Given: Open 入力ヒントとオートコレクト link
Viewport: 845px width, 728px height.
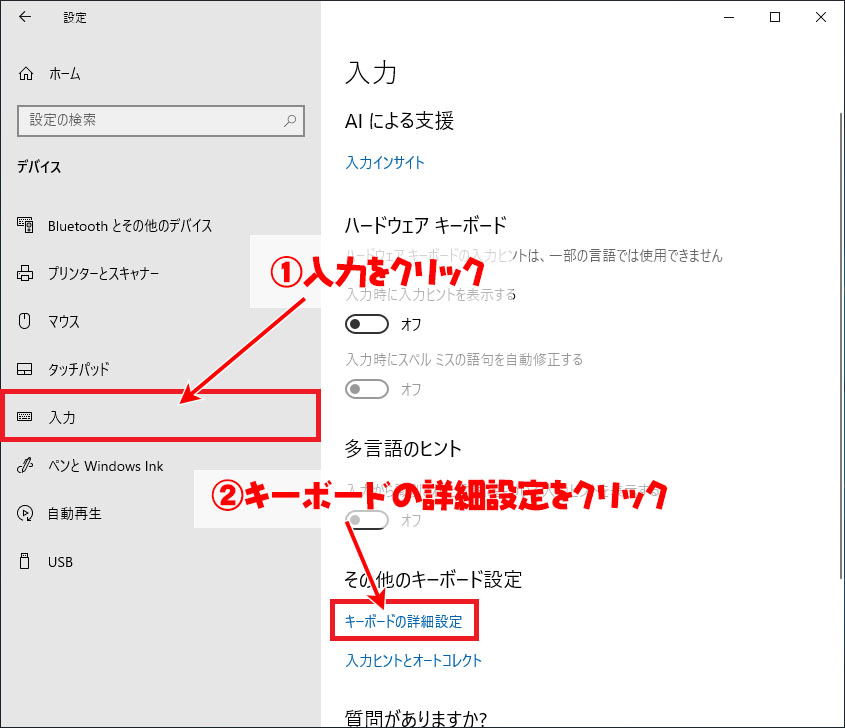Looking at the screenshot, I should [413, 660].
